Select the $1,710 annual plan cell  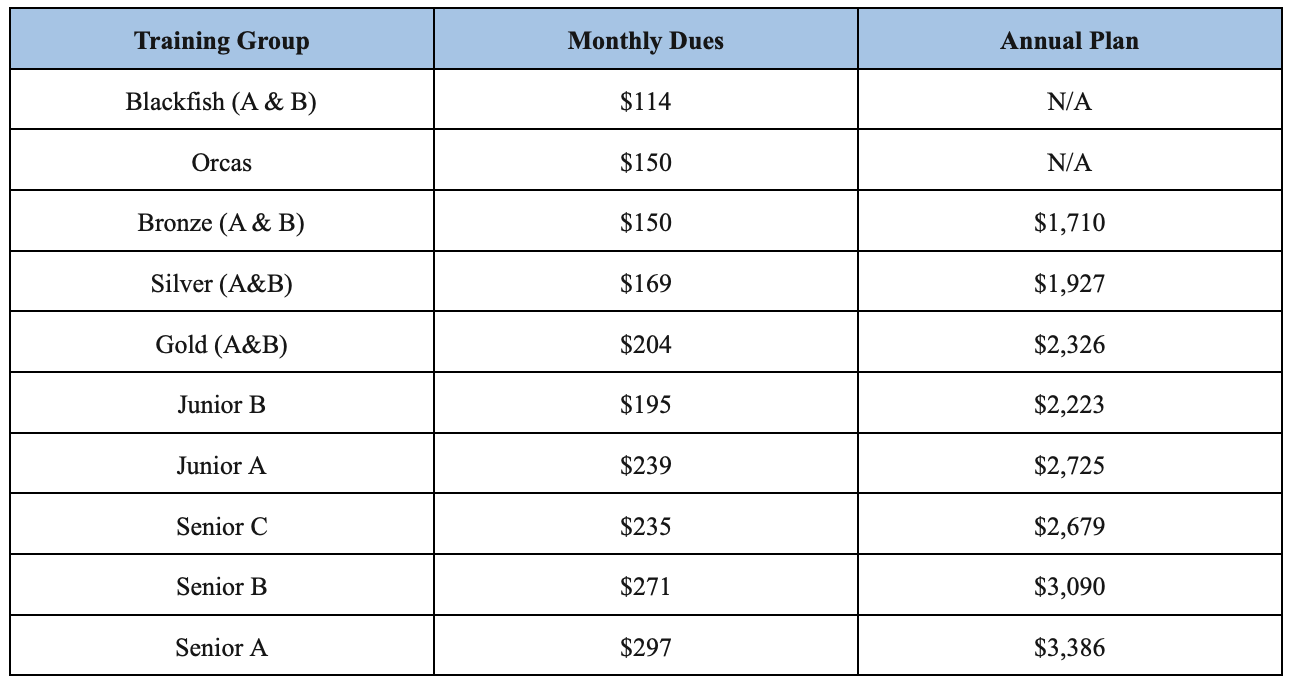coord(1069,223)
